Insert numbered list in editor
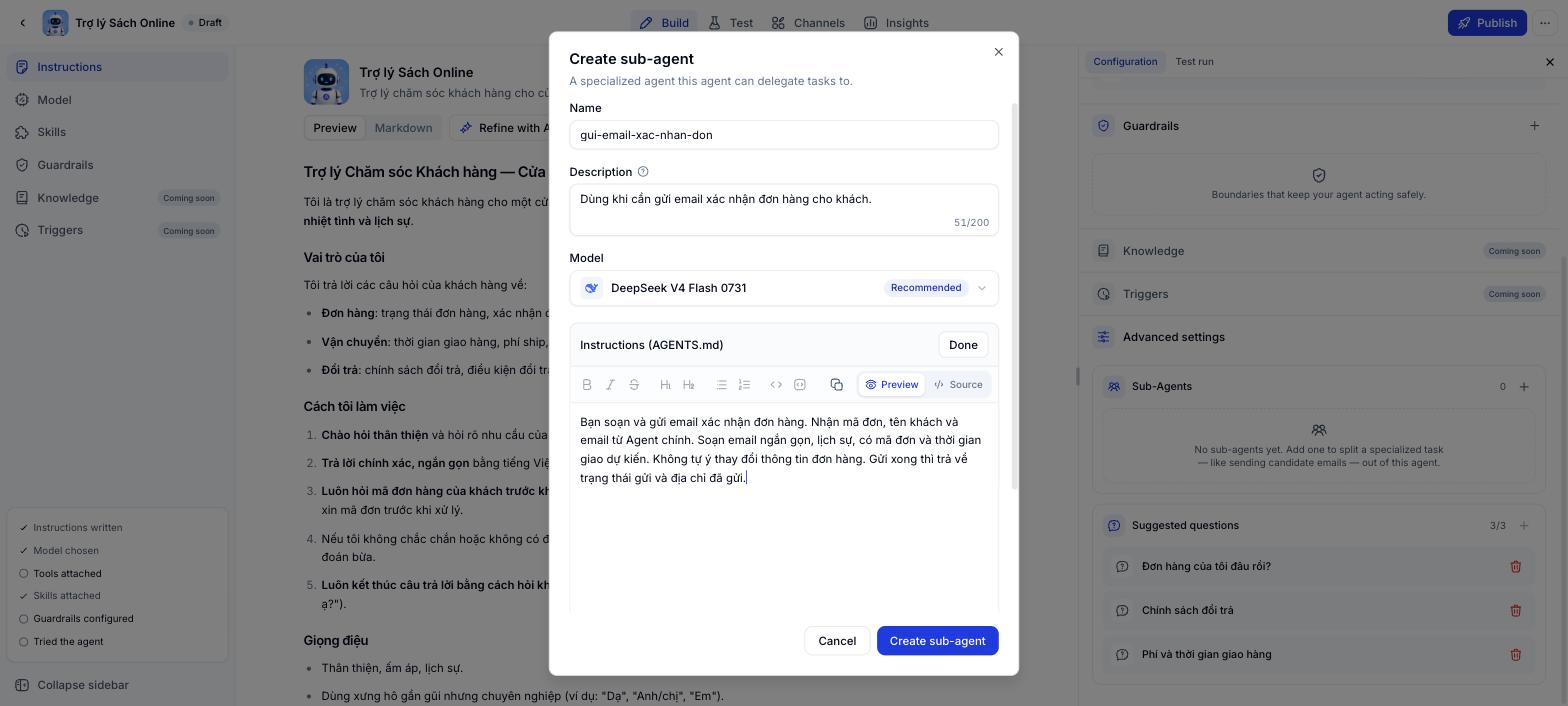1568x706 pixels. point(744,385)
